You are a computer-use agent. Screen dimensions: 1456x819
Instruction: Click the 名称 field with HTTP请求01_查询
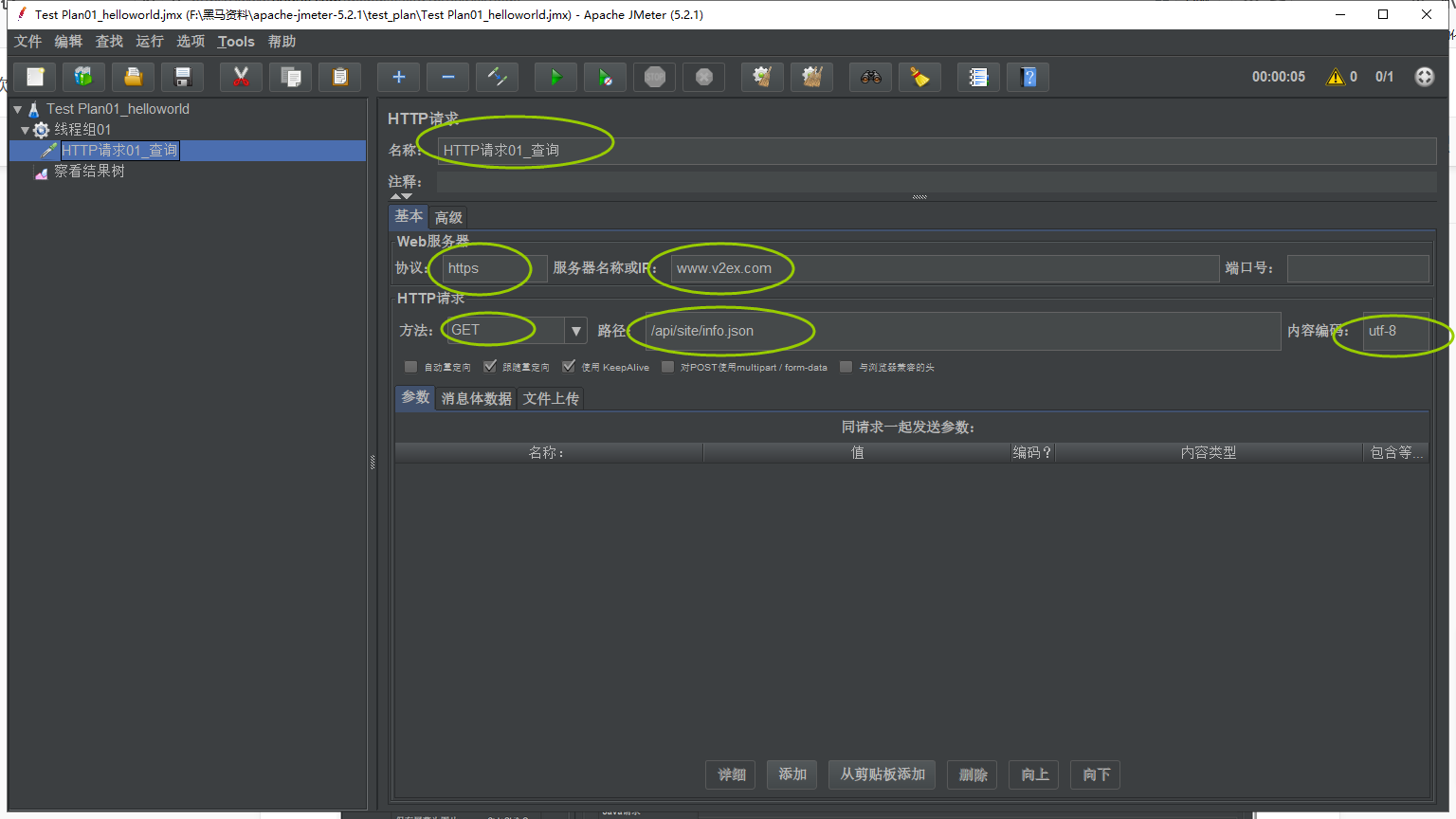point(937,150)
